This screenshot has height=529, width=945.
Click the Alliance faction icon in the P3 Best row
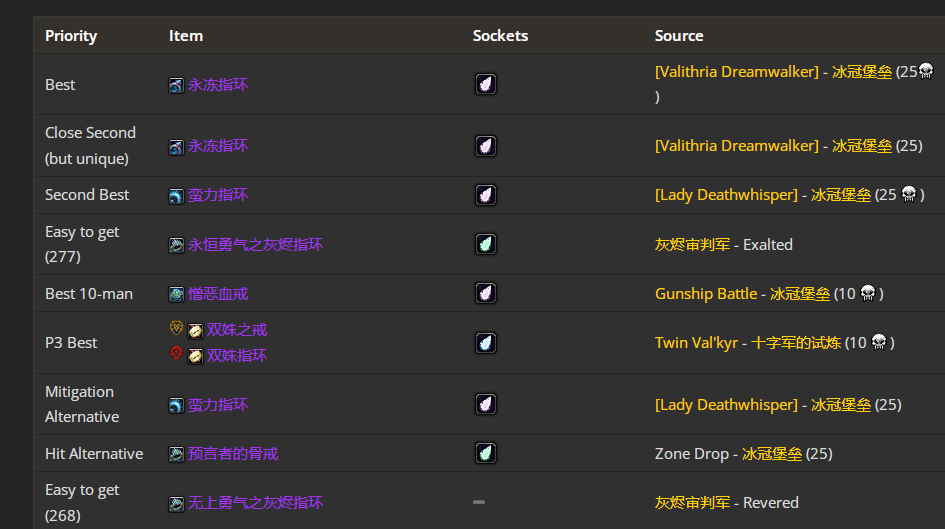(176, 329)
